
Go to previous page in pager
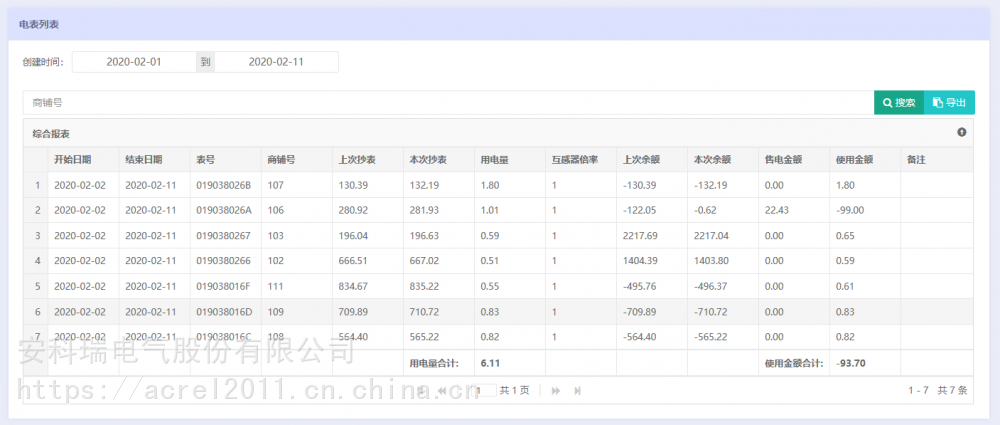tap(441, 390)
